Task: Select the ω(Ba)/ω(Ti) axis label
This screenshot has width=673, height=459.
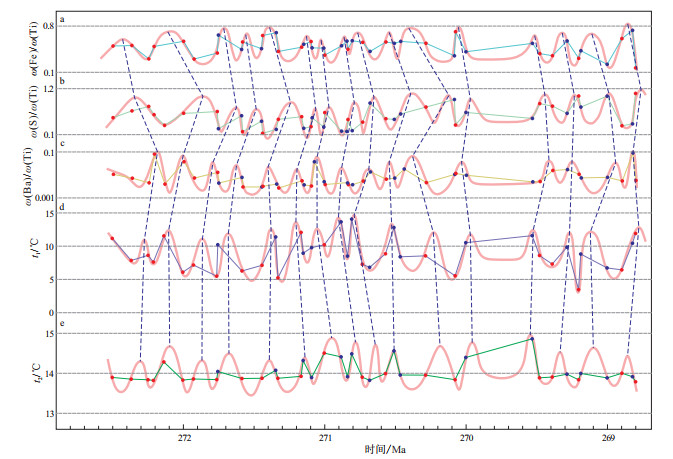Action: (27, 176)
